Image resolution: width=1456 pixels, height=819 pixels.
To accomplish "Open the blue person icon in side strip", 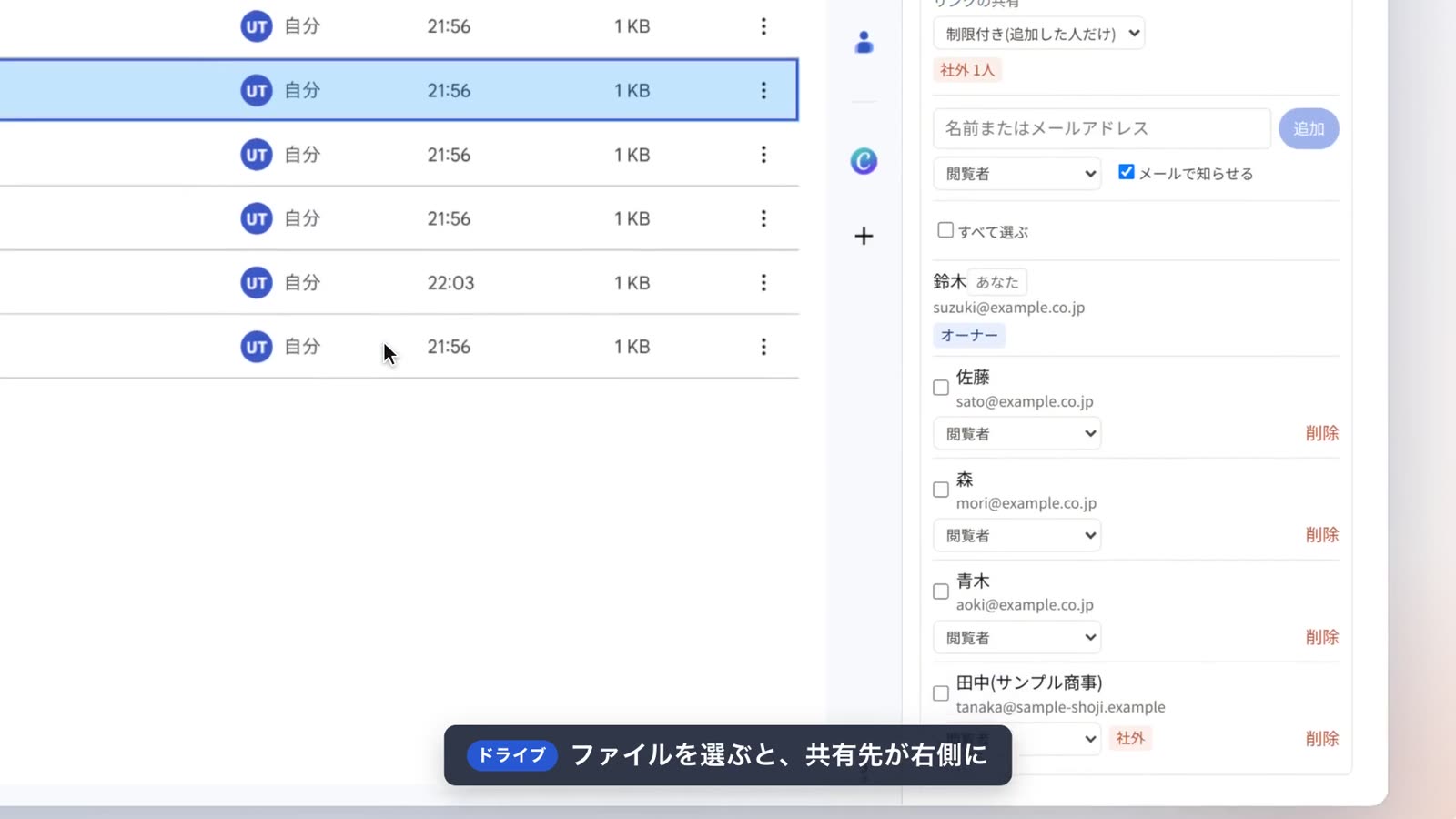I will [x=864, y=42].
